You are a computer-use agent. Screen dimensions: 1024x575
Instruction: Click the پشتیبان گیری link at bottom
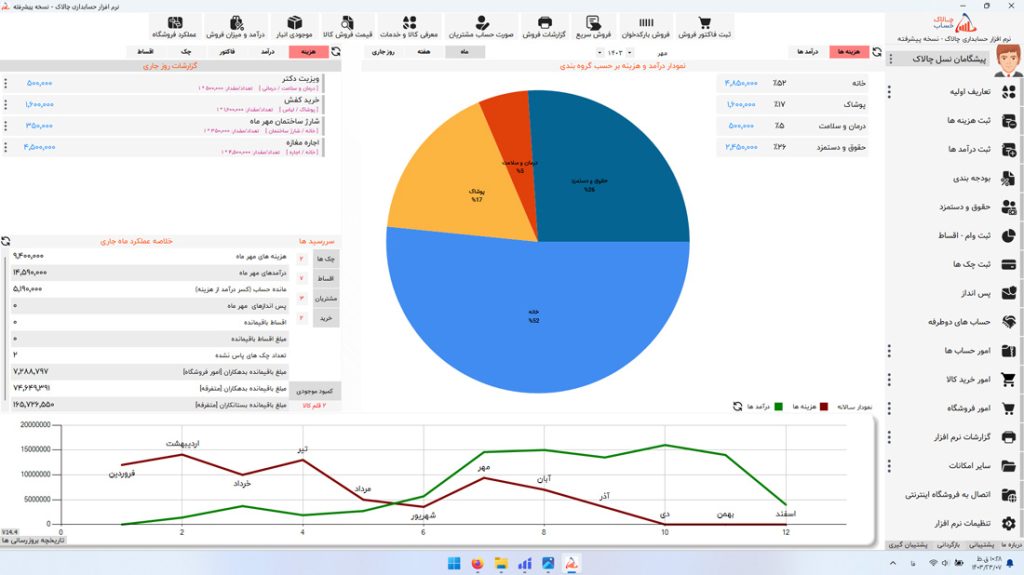[x=909, y=545]
